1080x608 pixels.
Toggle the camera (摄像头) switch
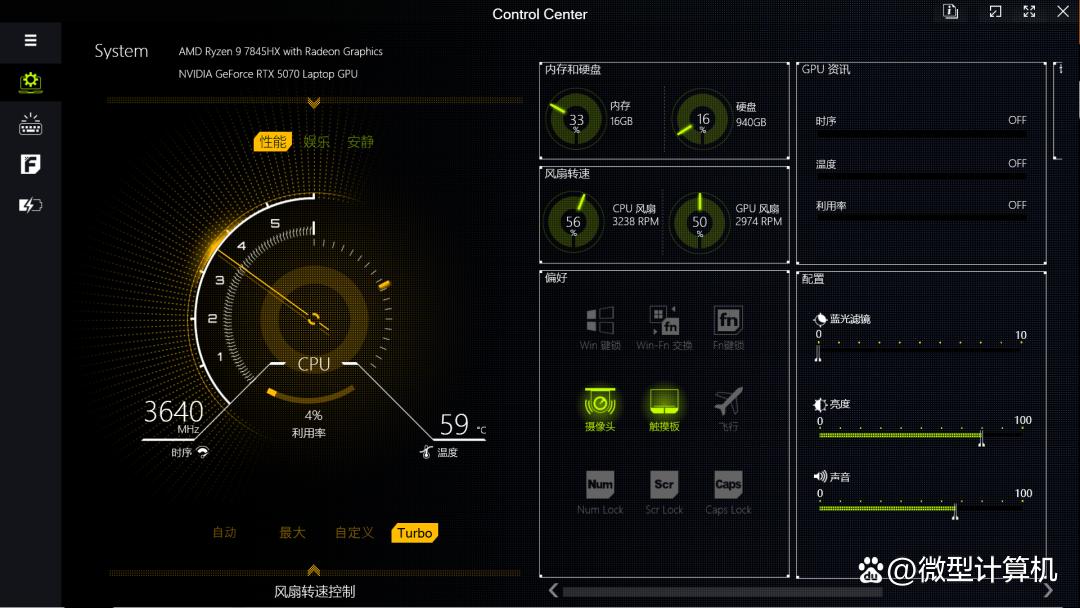point(600,403)
